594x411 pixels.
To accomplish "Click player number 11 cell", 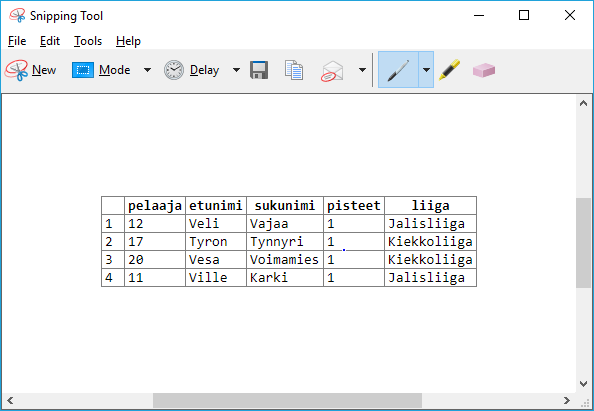I will [x=155, y=278].
